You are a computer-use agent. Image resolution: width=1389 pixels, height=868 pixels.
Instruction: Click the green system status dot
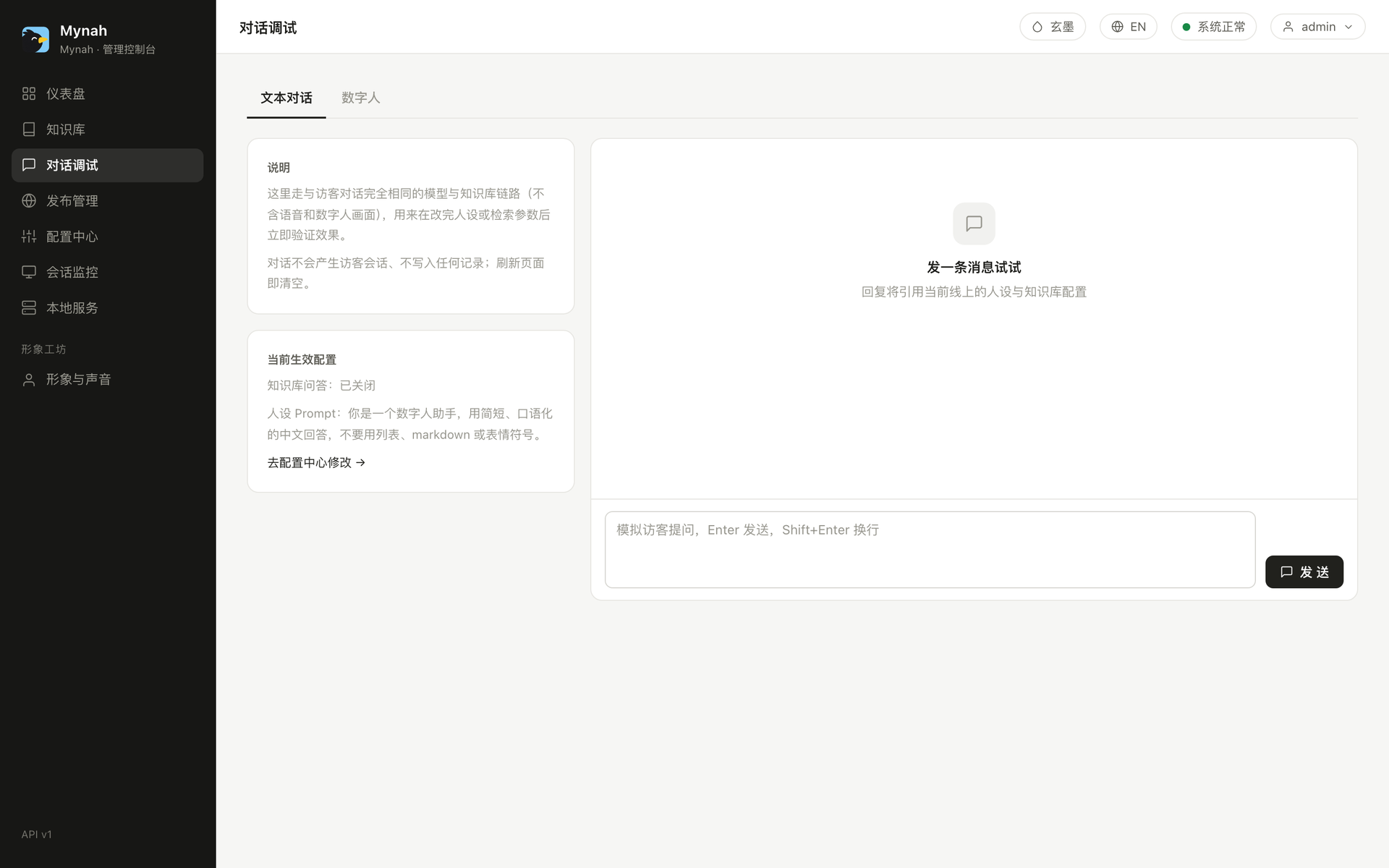click(1186, 27)
